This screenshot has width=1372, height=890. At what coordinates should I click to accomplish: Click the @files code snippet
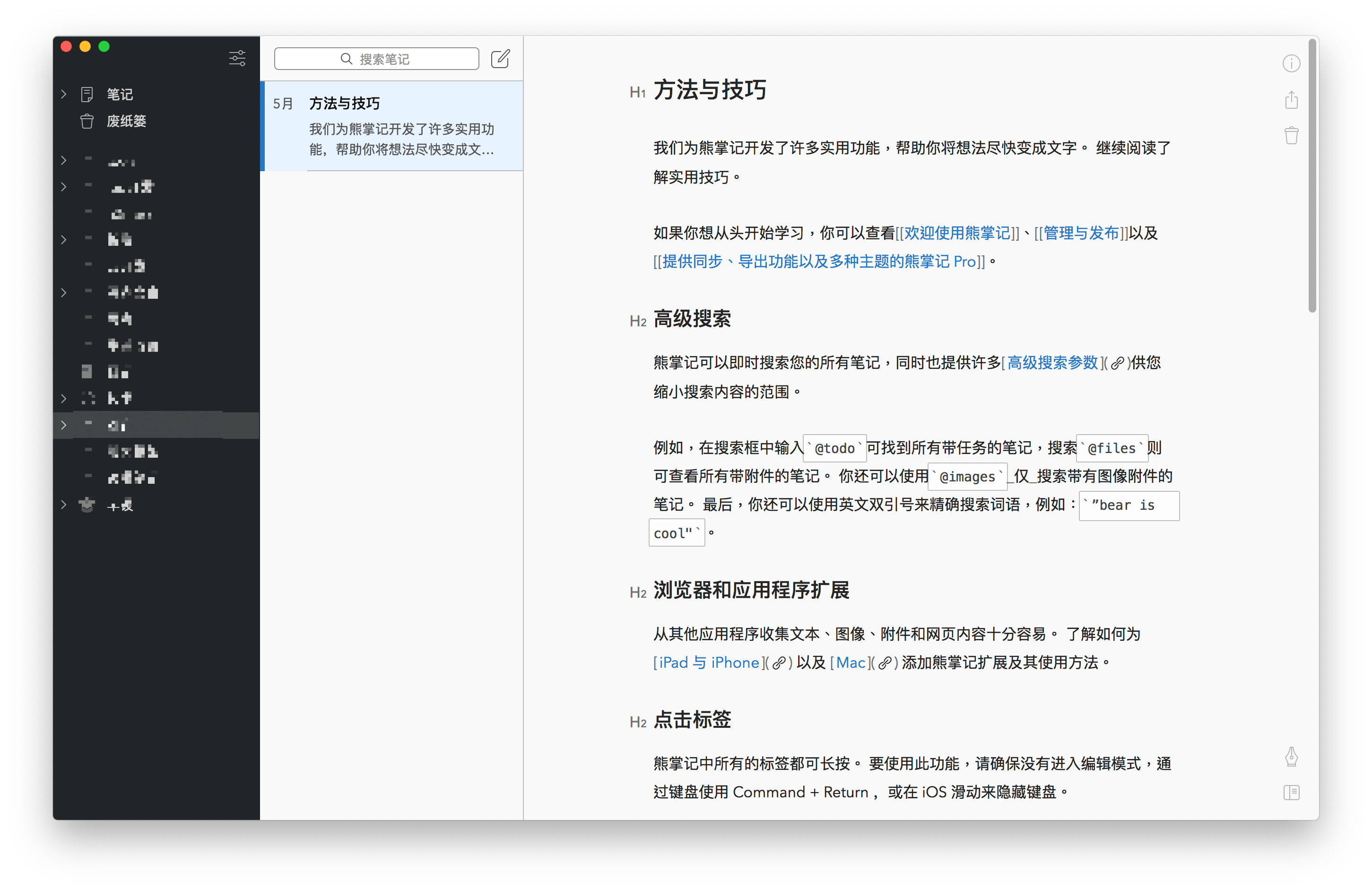(x=1111, y=448)
